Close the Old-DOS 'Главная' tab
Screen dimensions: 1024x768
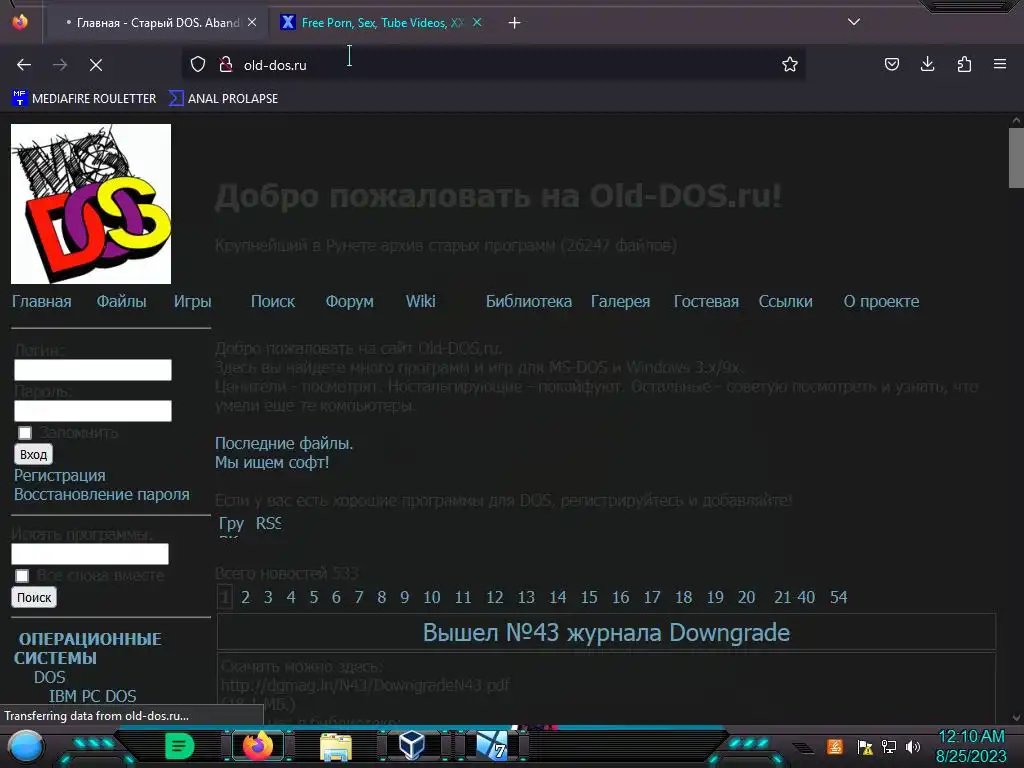252,22
